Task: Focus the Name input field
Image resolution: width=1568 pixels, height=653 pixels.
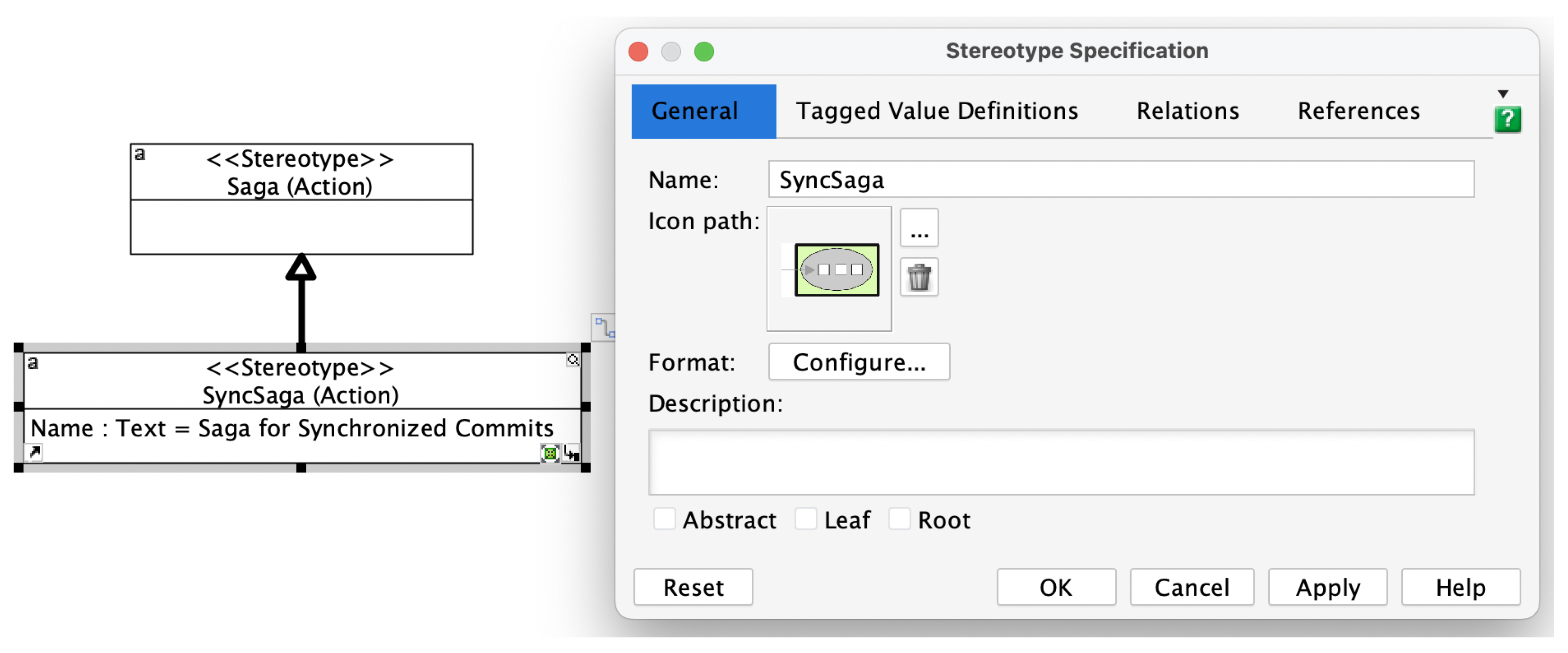Action: coord(1121,180)
